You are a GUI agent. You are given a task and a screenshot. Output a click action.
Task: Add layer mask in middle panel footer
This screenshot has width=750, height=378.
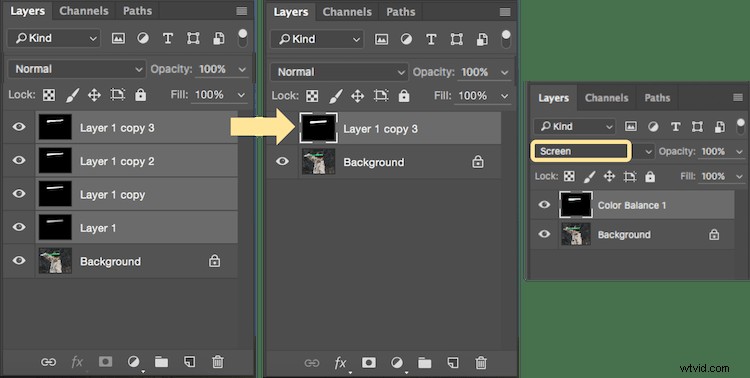pos(368,362)
